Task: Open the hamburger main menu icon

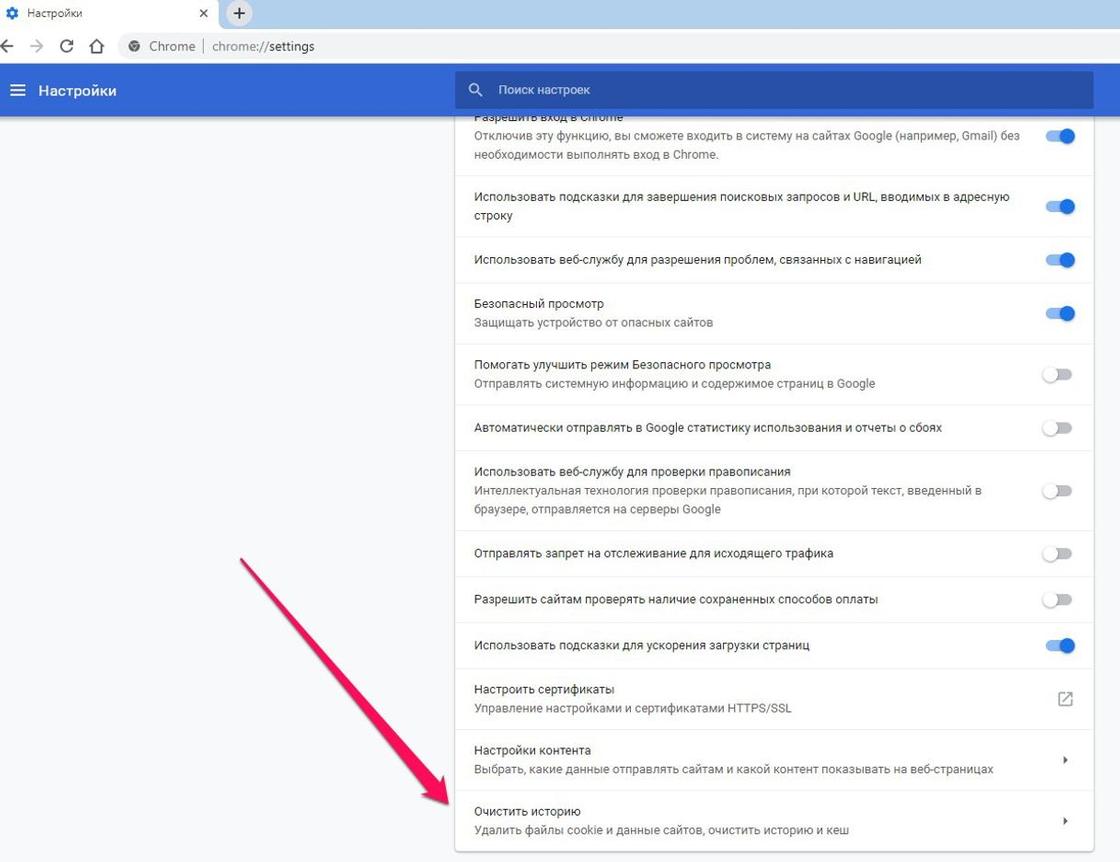Action: click(18, 90)
